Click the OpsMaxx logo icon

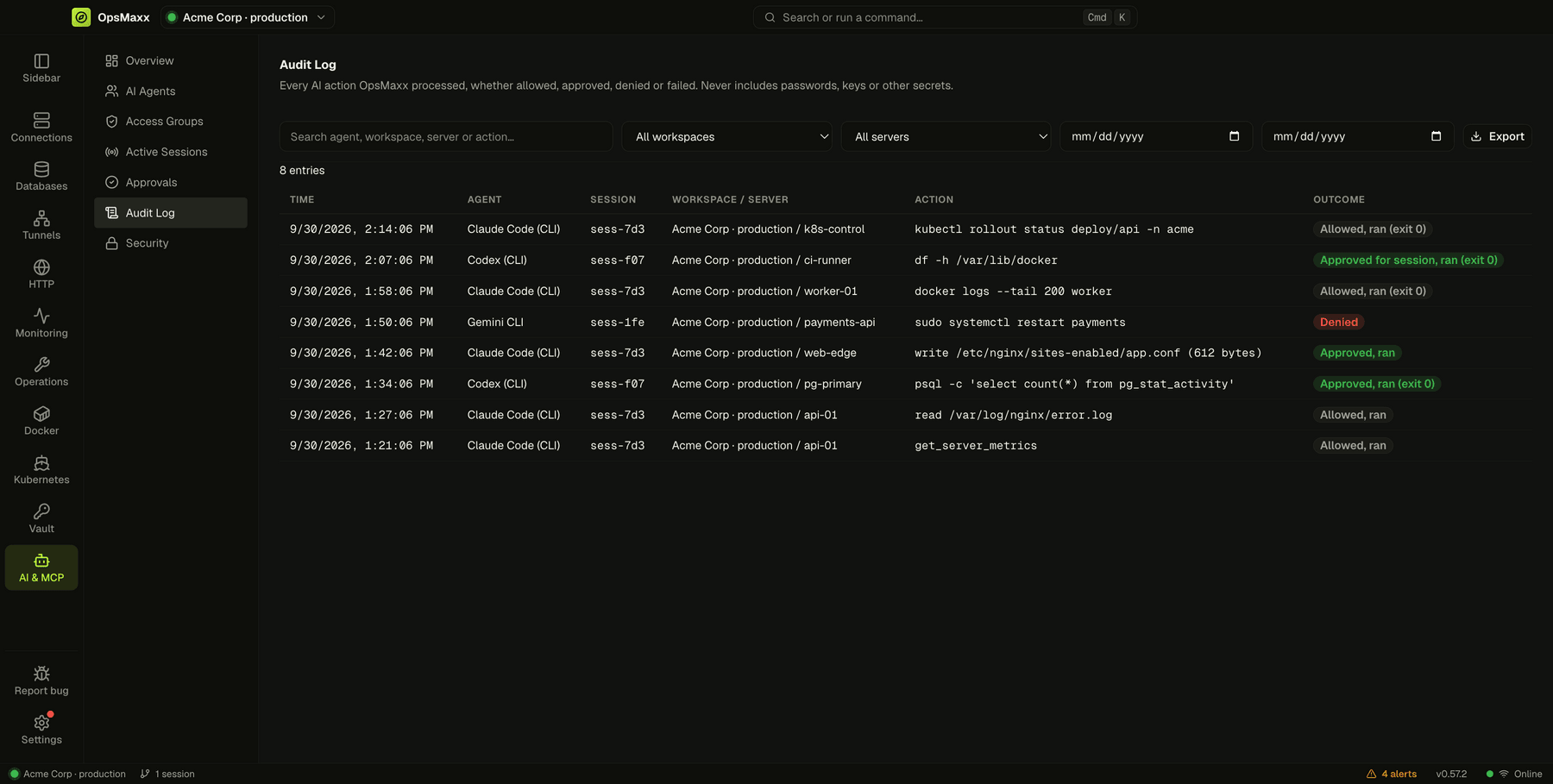click(81, 17)
